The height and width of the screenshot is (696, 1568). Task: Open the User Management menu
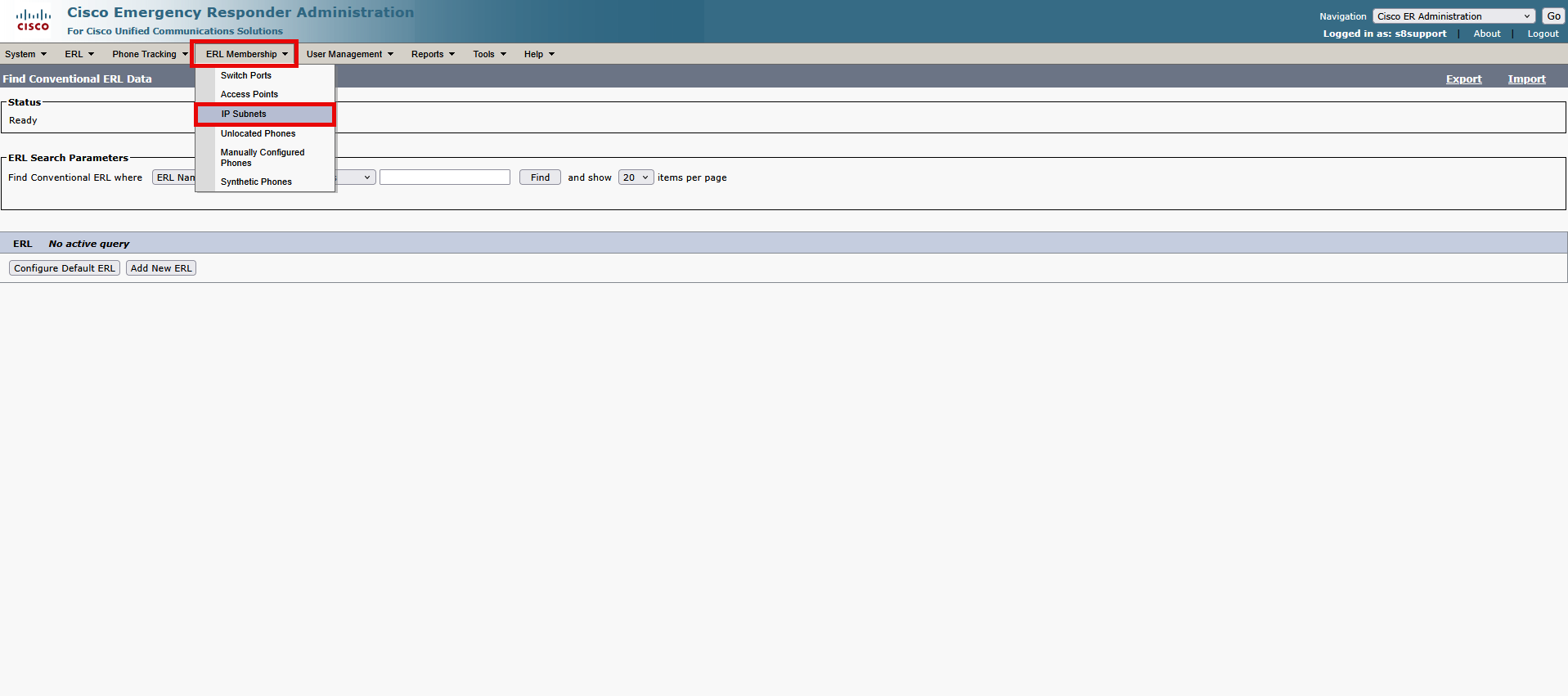(349, 54)
